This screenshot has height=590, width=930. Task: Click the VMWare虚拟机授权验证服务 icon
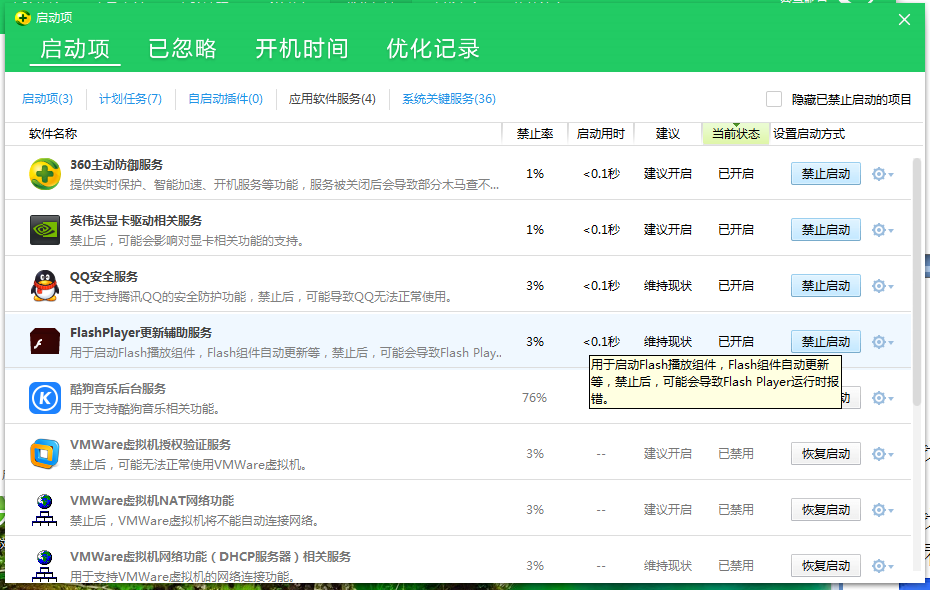click(45, 454)
